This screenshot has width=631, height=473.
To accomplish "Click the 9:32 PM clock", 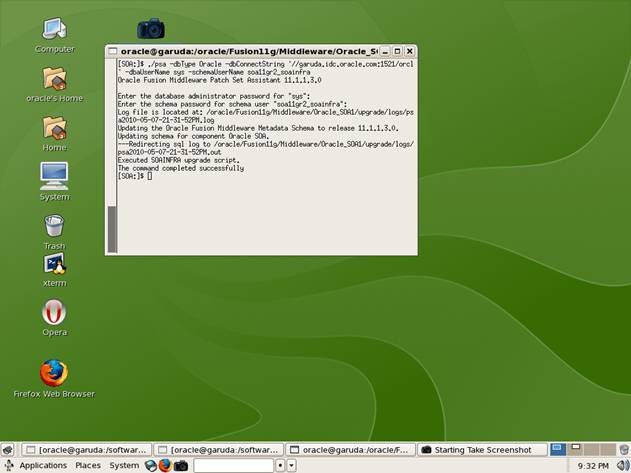I will pyautogui.click(x=593, y=466).
